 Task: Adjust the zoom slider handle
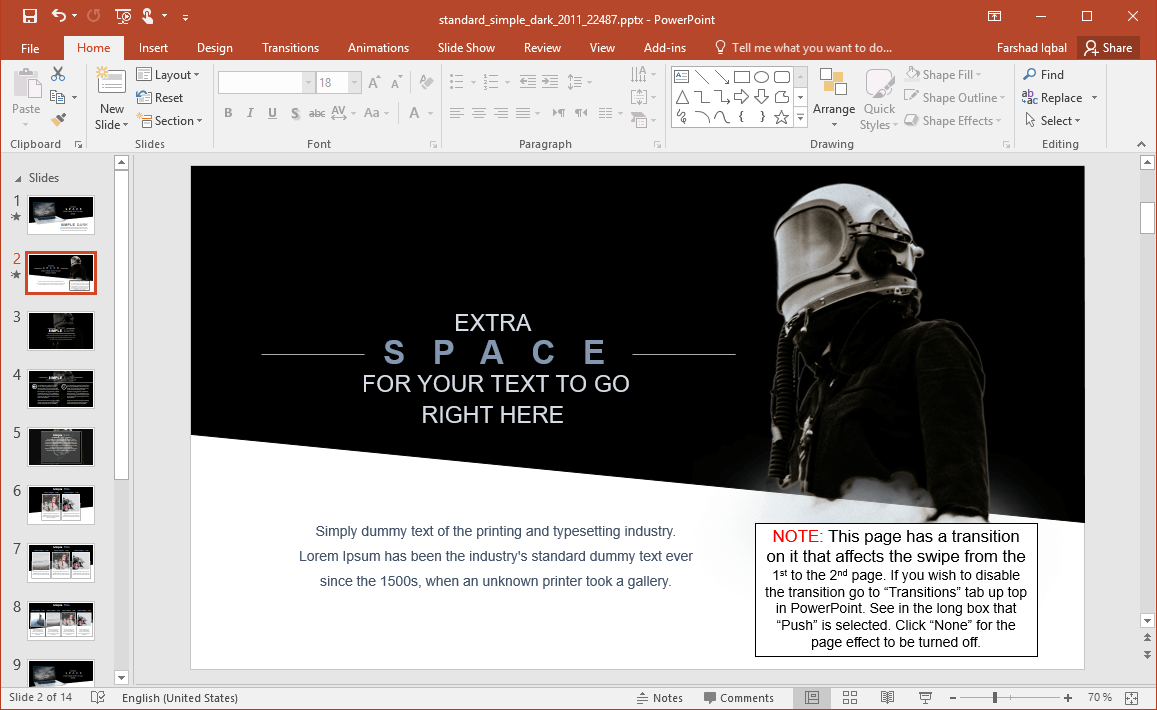tap(994, 697)
